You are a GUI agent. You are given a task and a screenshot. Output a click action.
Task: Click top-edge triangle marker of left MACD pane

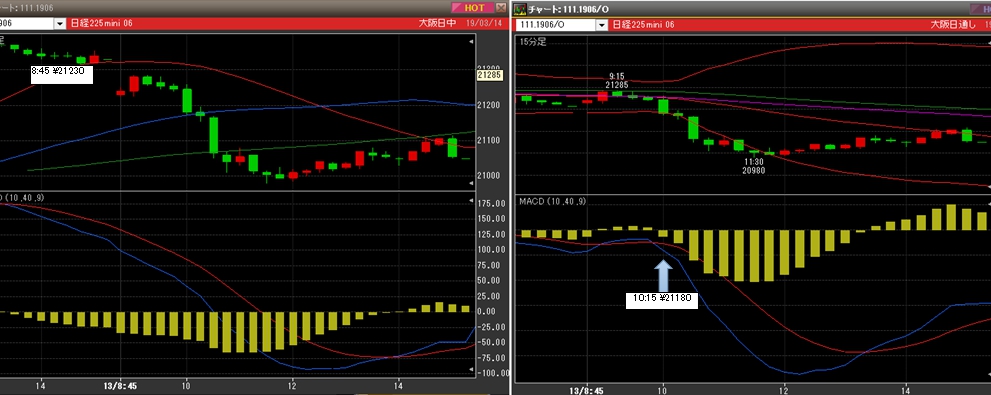tap(471, 200)
